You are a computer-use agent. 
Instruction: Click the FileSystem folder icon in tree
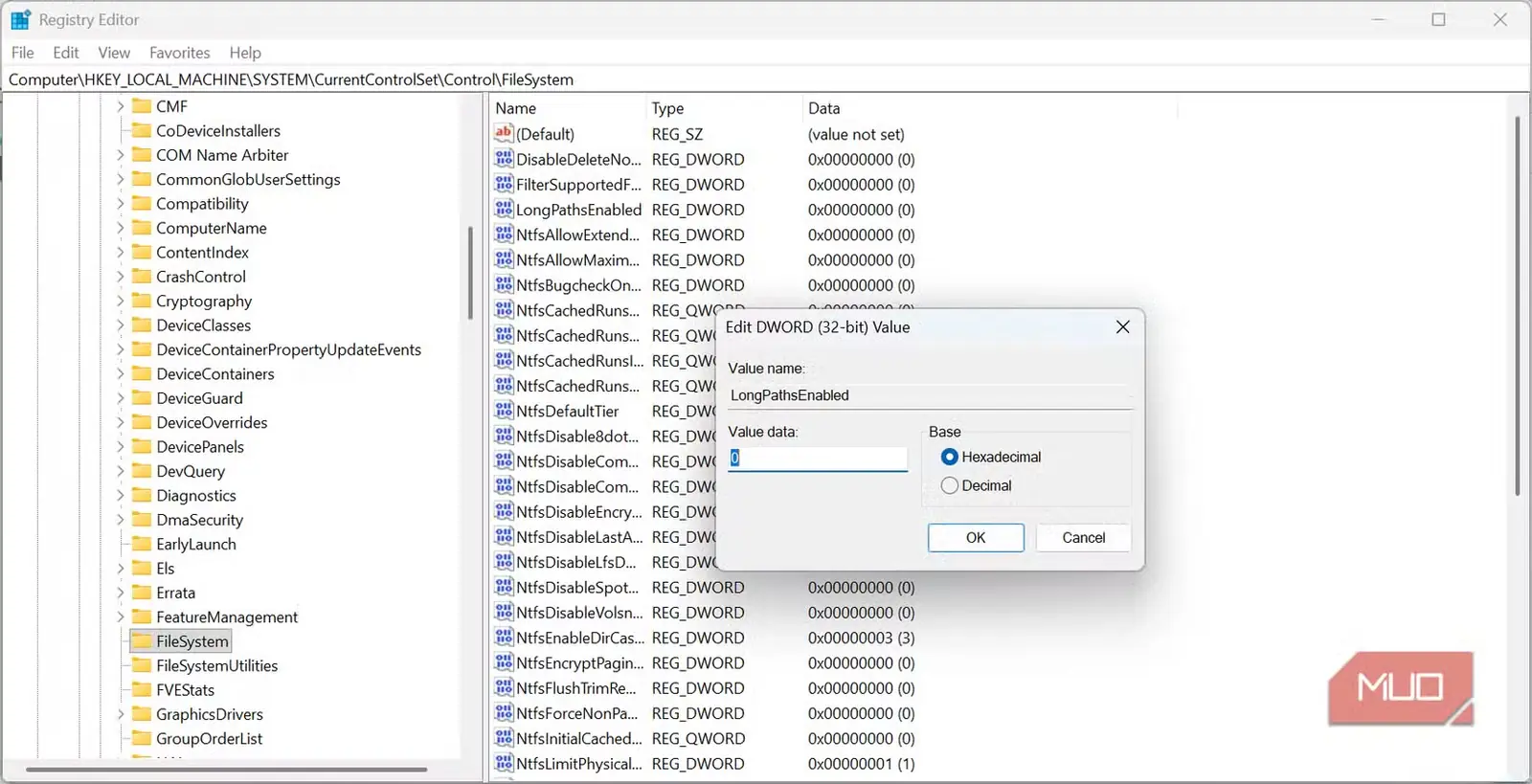[x=142, y=640]
